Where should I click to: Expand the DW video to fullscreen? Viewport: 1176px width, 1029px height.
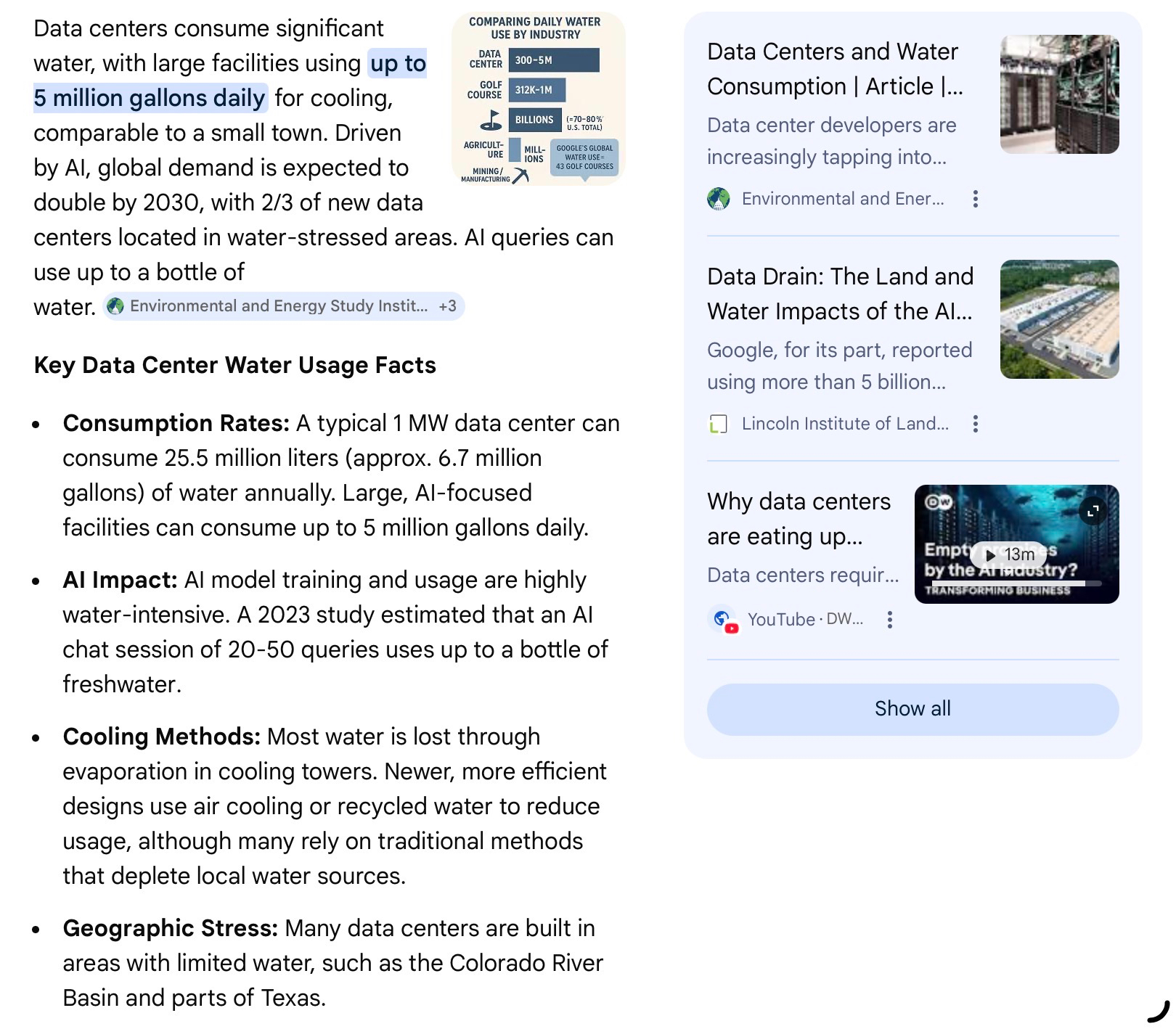1093,511
